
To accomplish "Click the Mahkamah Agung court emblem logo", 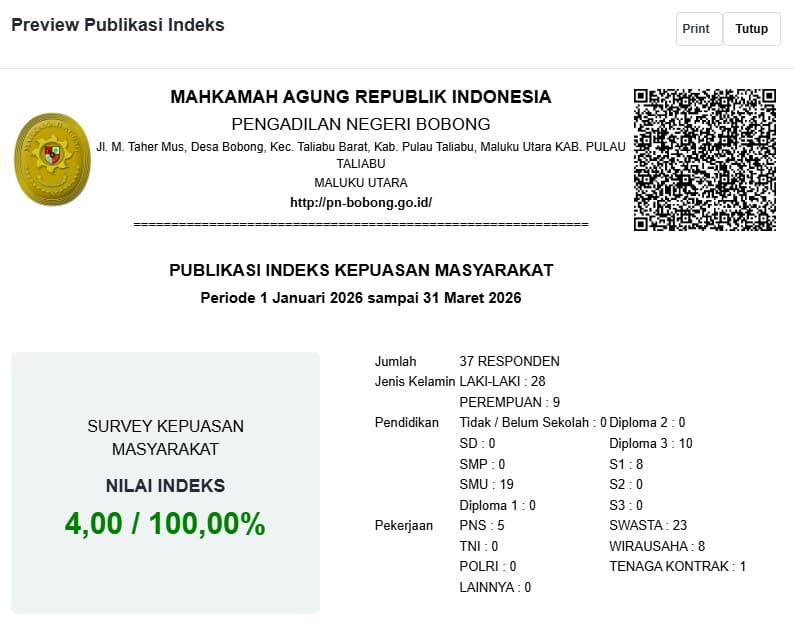I will [x=52, y=159].
